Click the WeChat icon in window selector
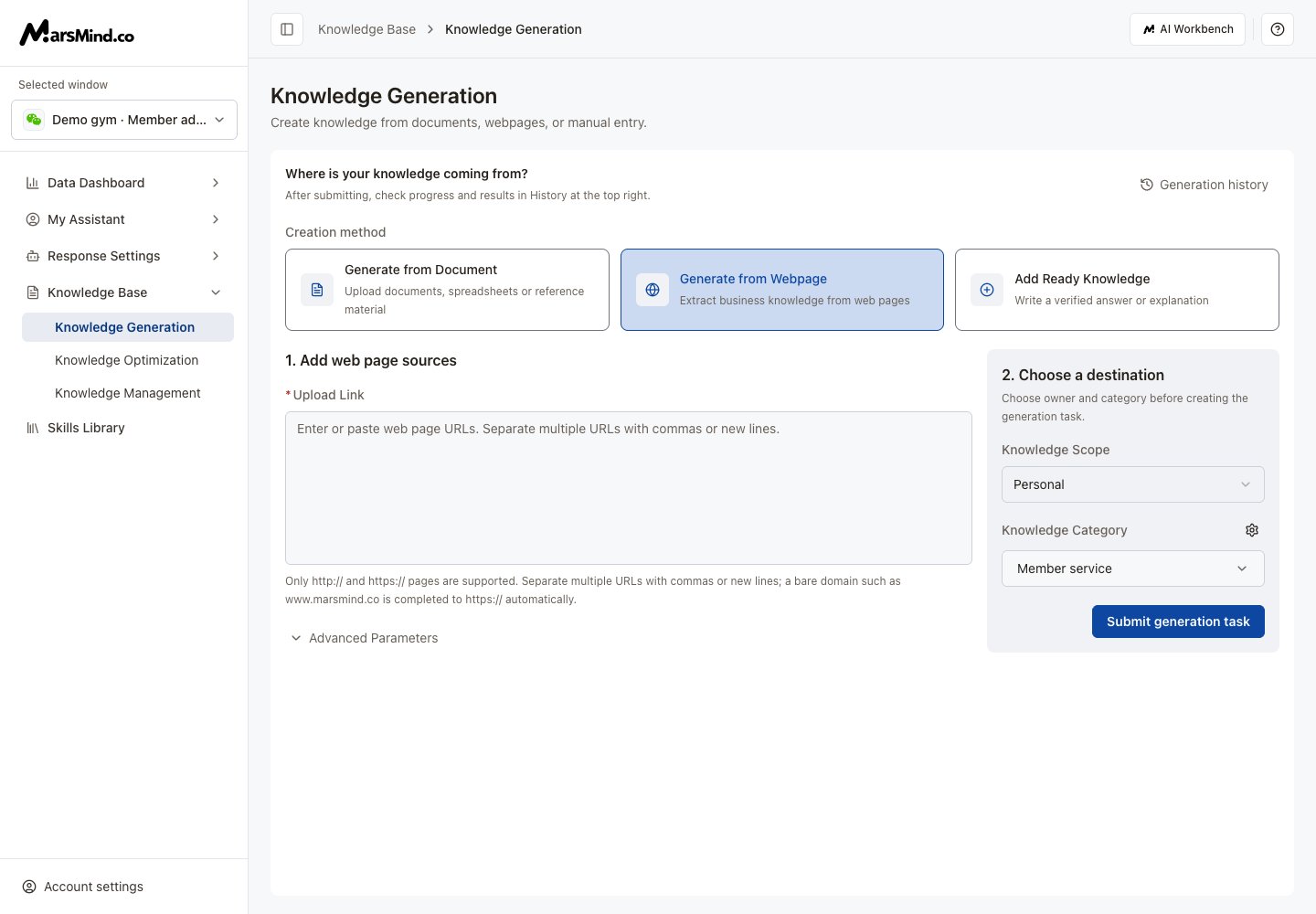 tap(34, 120)
